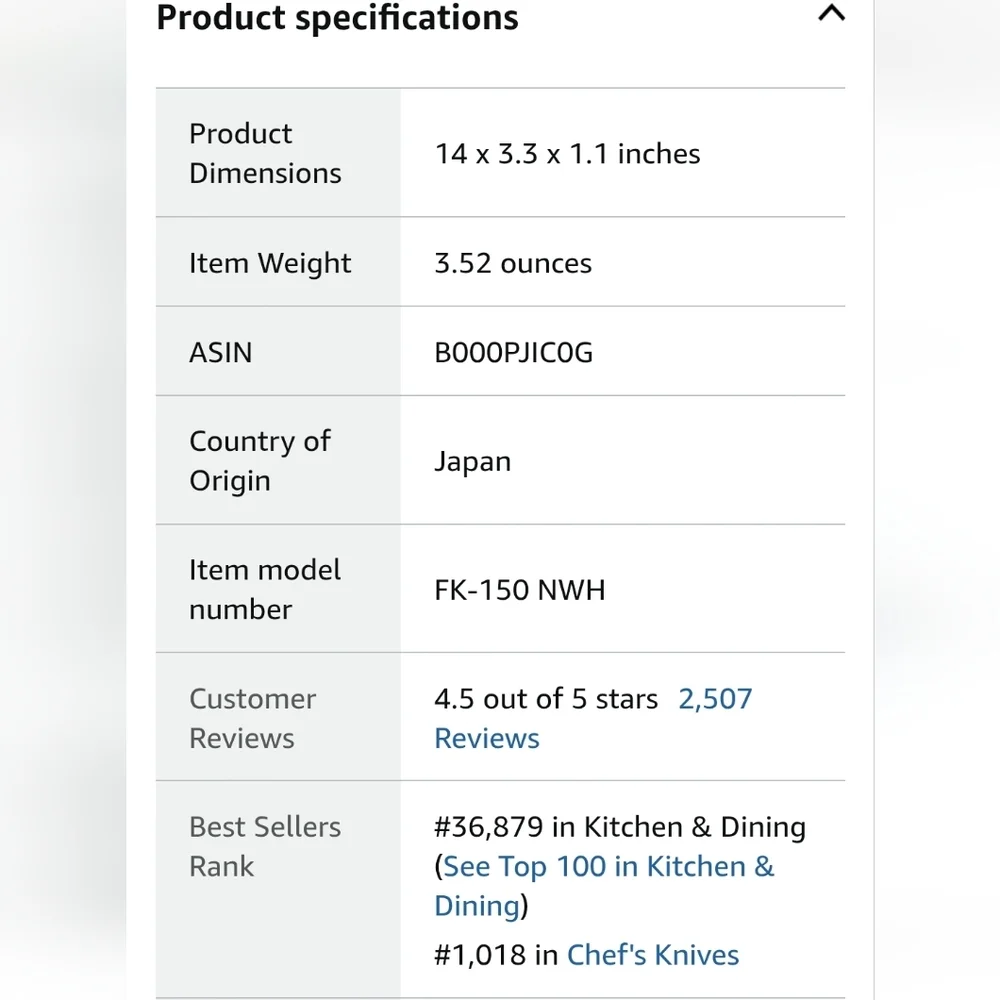Image resolution: width=1000 pixels, height=1000 pixels.
Task: Click the Country of Origin label
Action: point(260,461)
